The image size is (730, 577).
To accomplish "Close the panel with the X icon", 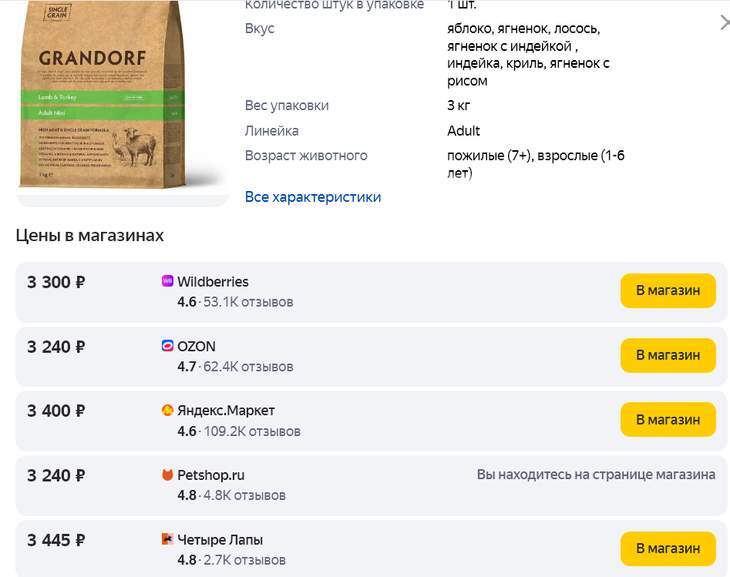I will pyautogui.click(x=724, y=22).
